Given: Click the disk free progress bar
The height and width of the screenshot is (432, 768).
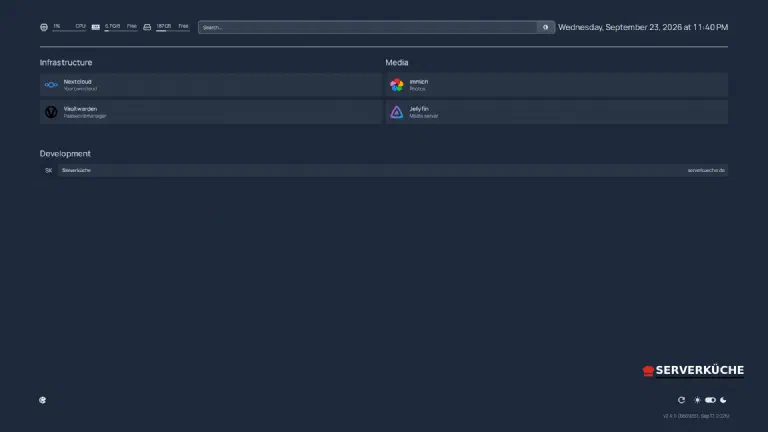Looking at the screenshot, I should coord(172,31).
